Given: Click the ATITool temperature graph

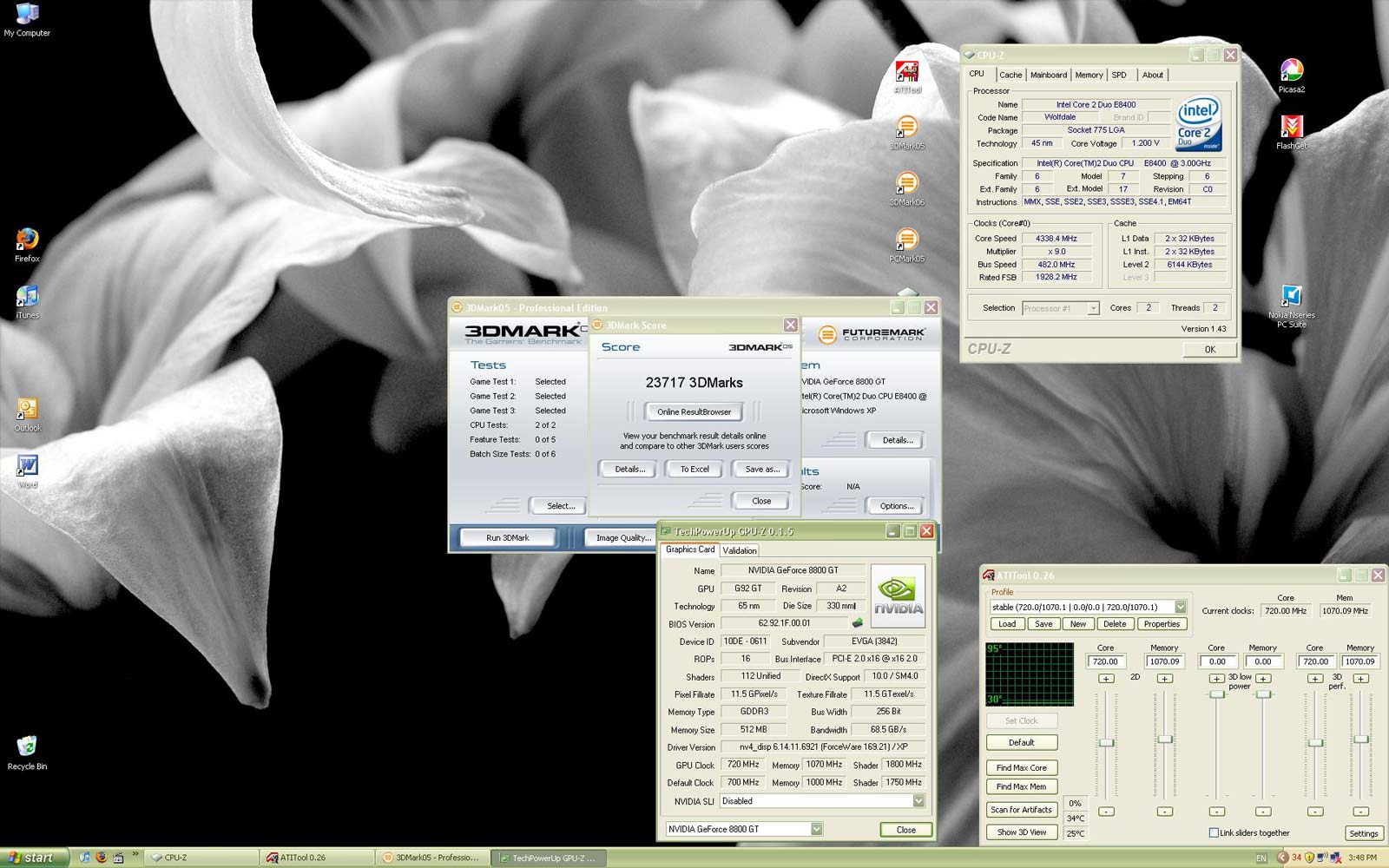Looking at the screenshot, I should click(x=1030, y=674).
